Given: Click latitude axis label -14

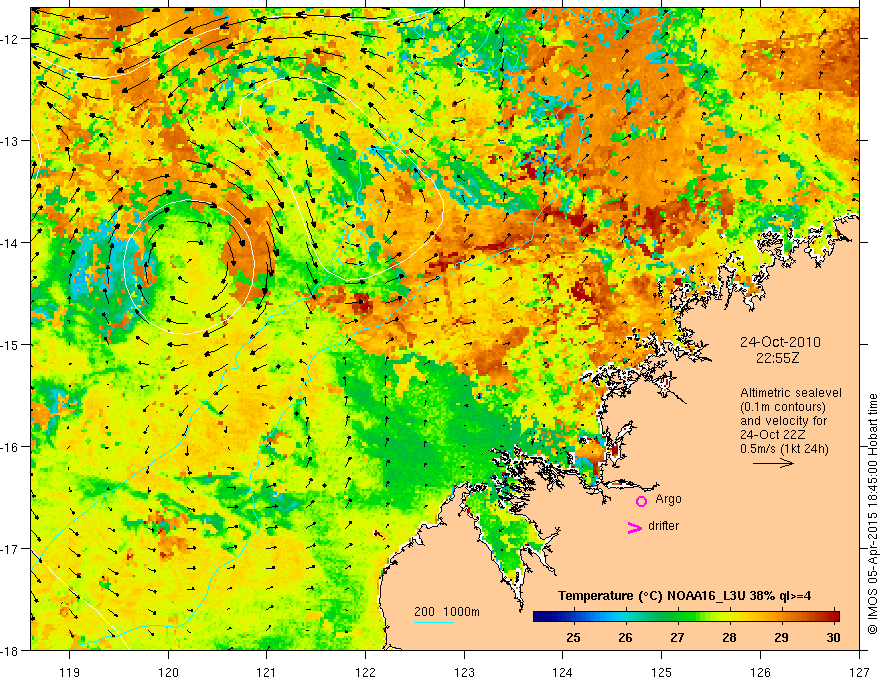Looking at the screenshot, I should click(12, 243).
